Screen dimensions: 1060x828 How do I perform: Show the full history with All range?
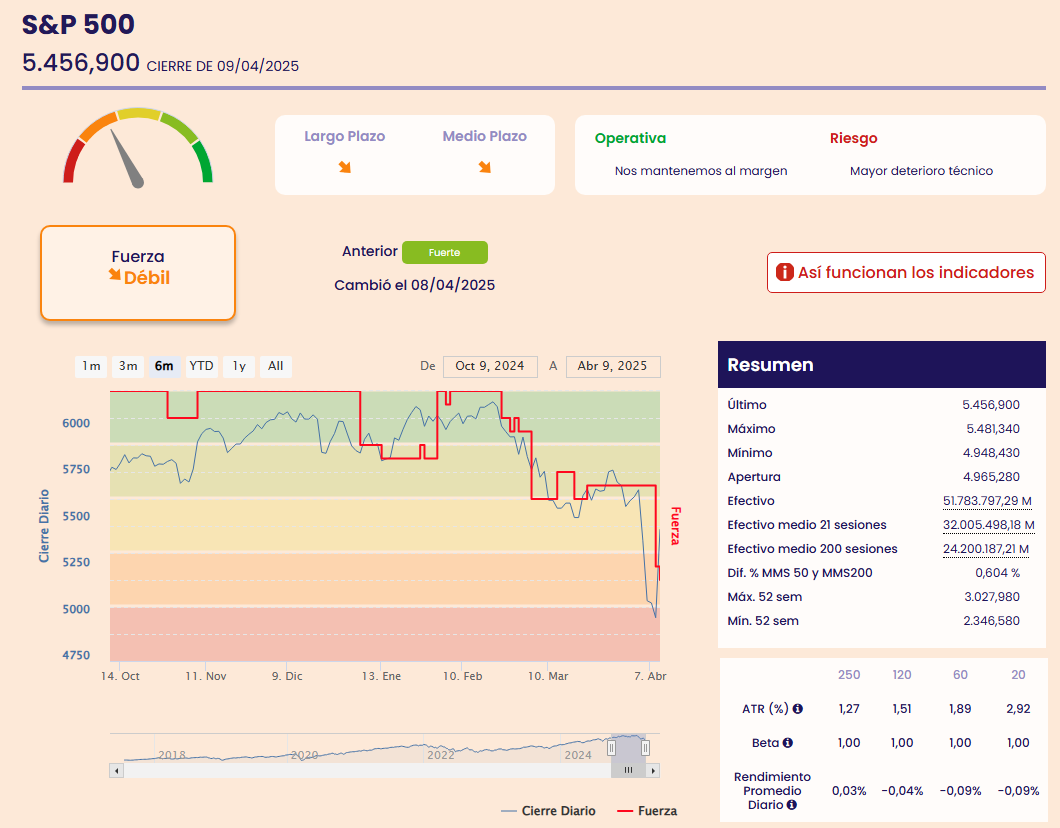(276, 366)
